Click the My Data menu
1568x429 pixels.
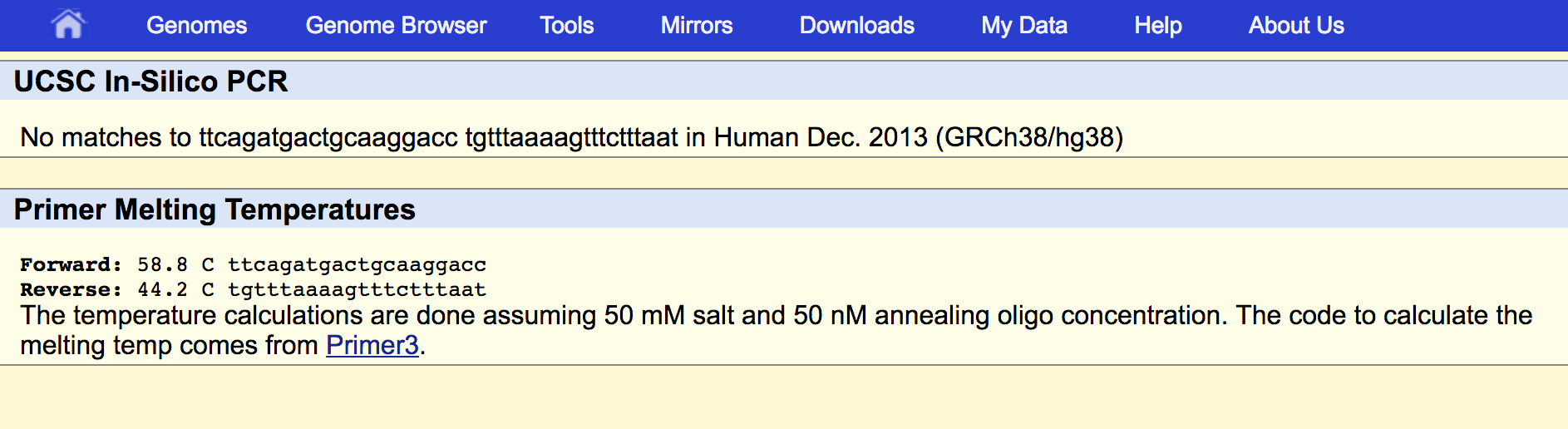1023,26
